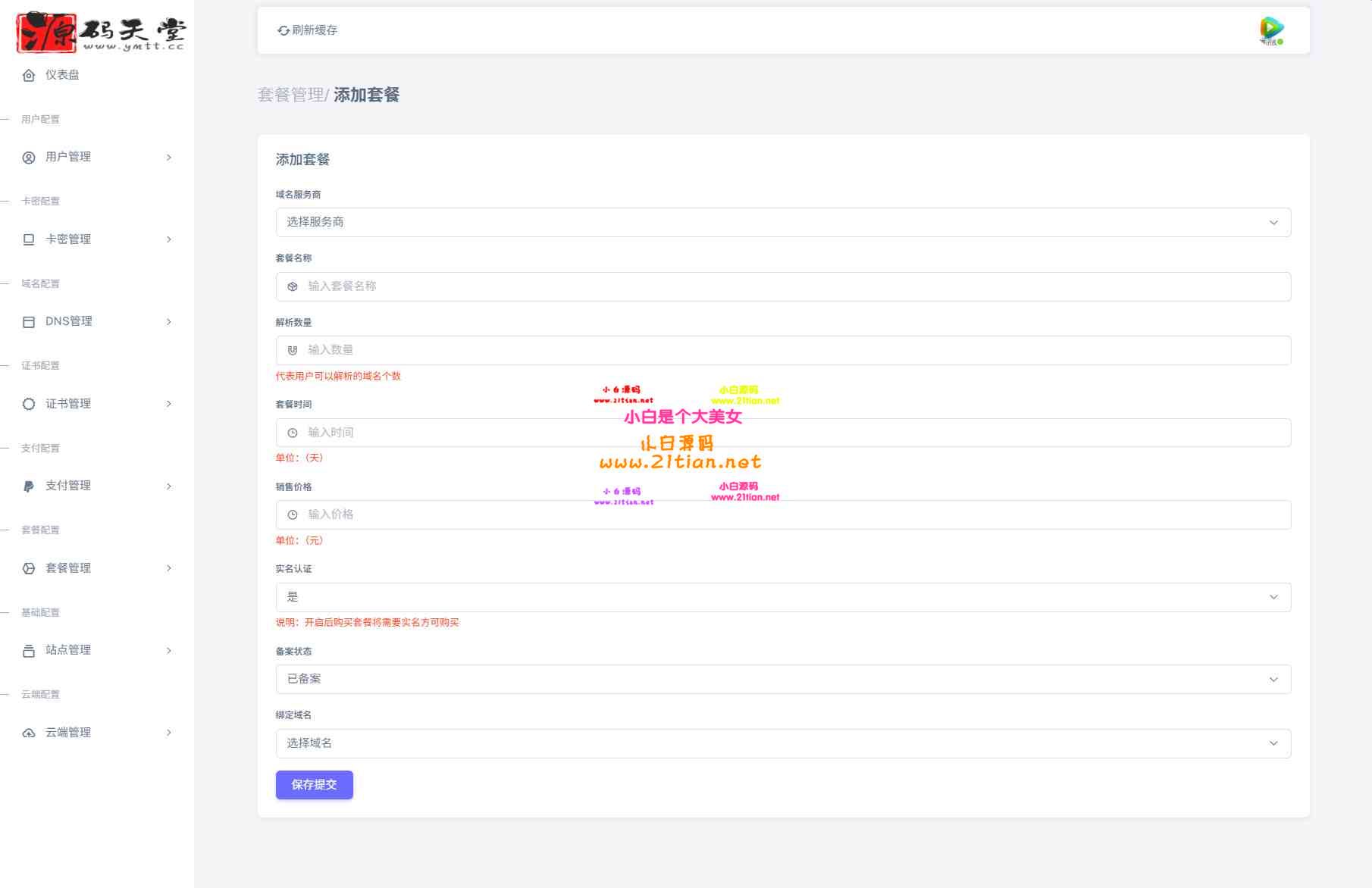
Task: Open the video avatar icon at top right
Action: tap(1271, 30)
